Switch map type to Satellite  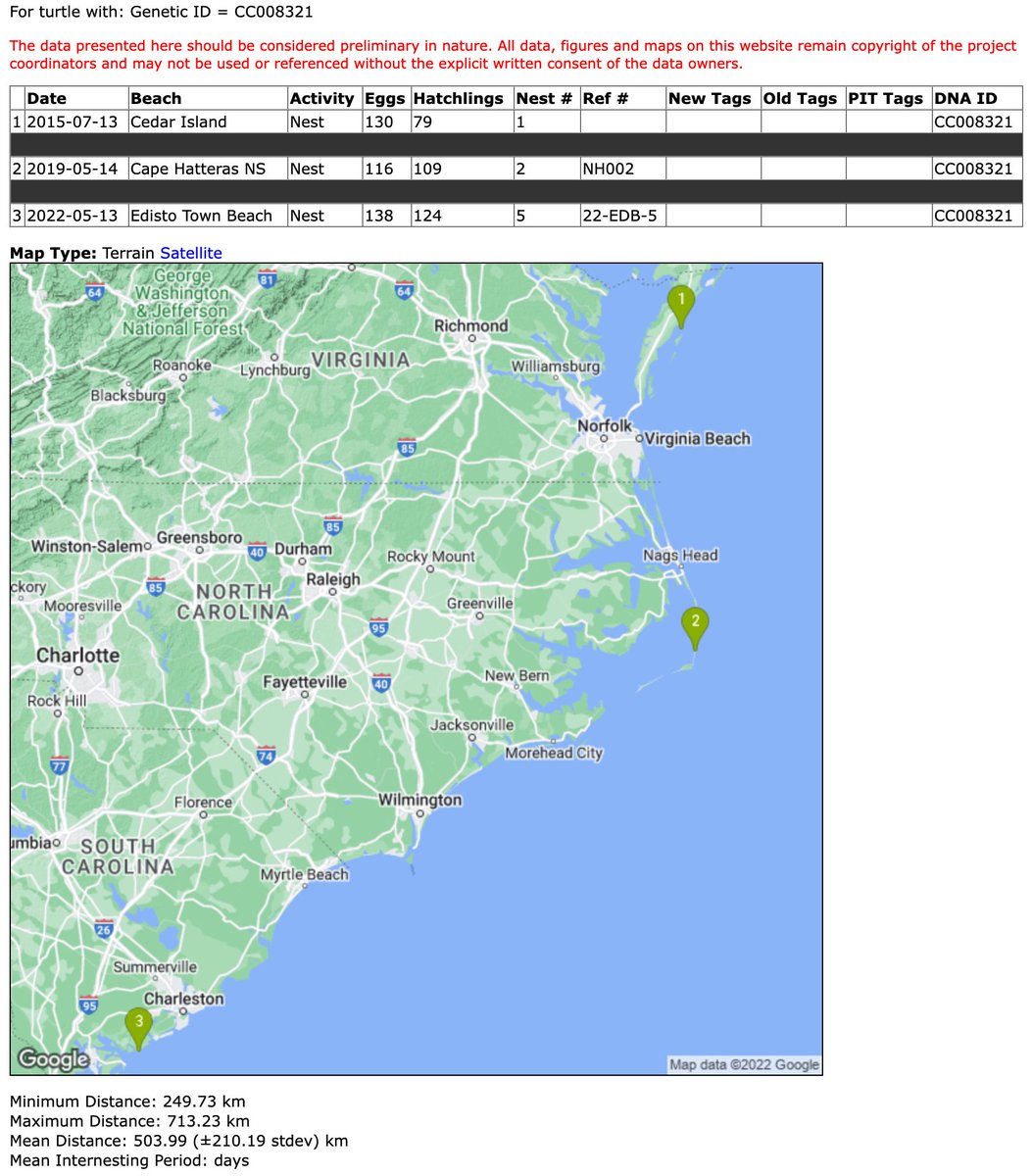191,253
